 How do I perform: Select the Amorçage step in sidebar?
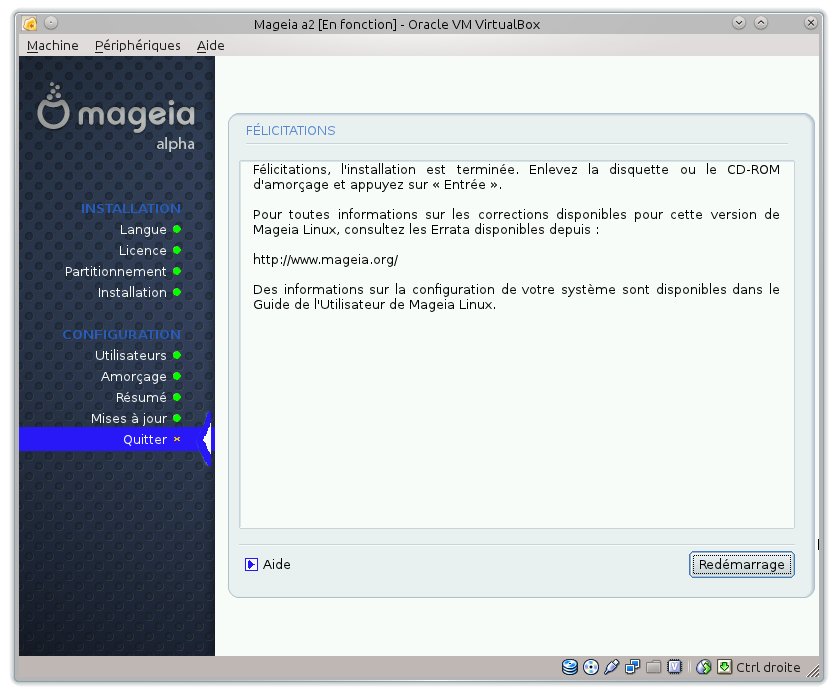click(134, 377)
